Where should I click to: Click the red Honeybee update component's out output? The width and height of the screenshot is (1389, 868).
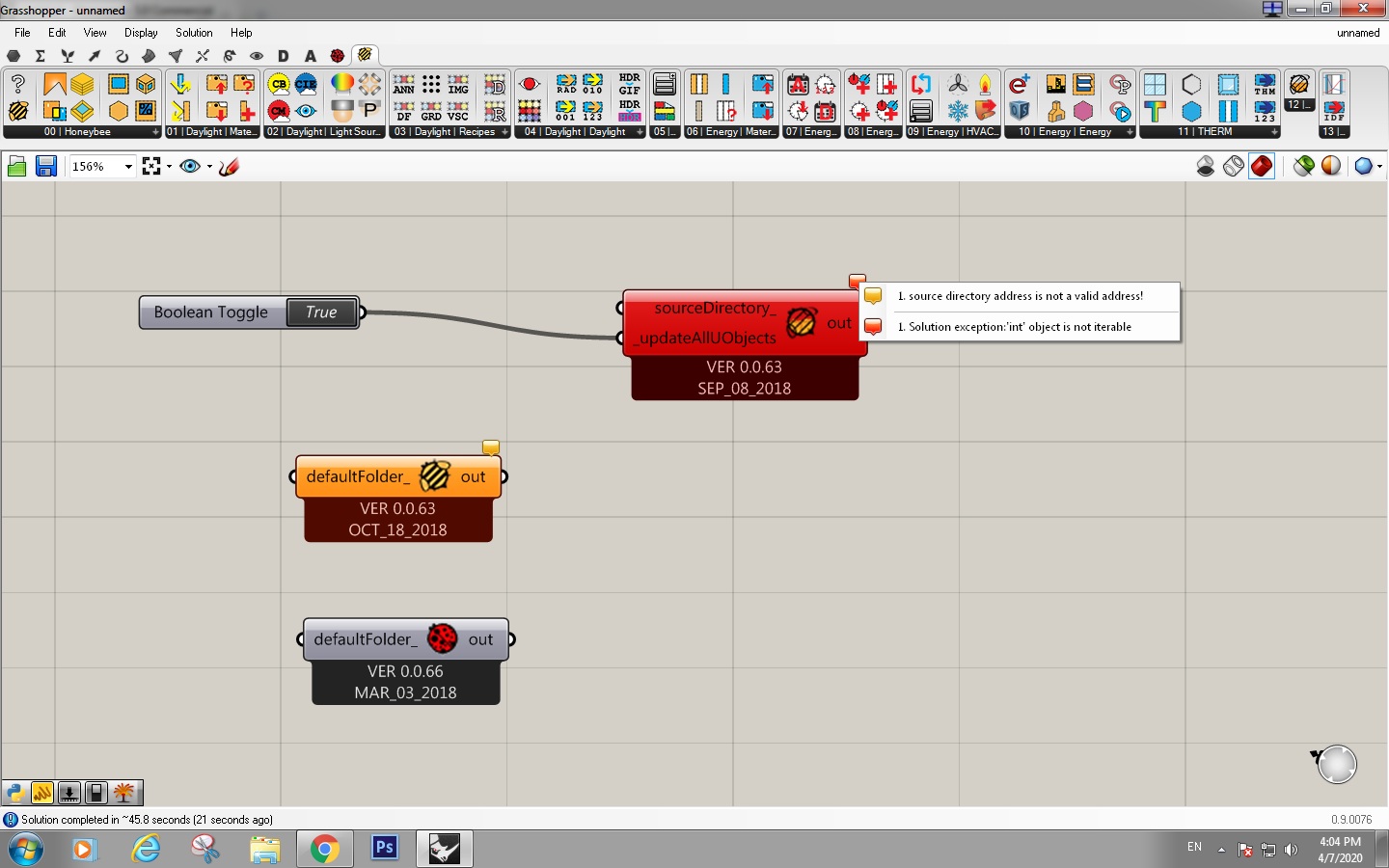839,323
